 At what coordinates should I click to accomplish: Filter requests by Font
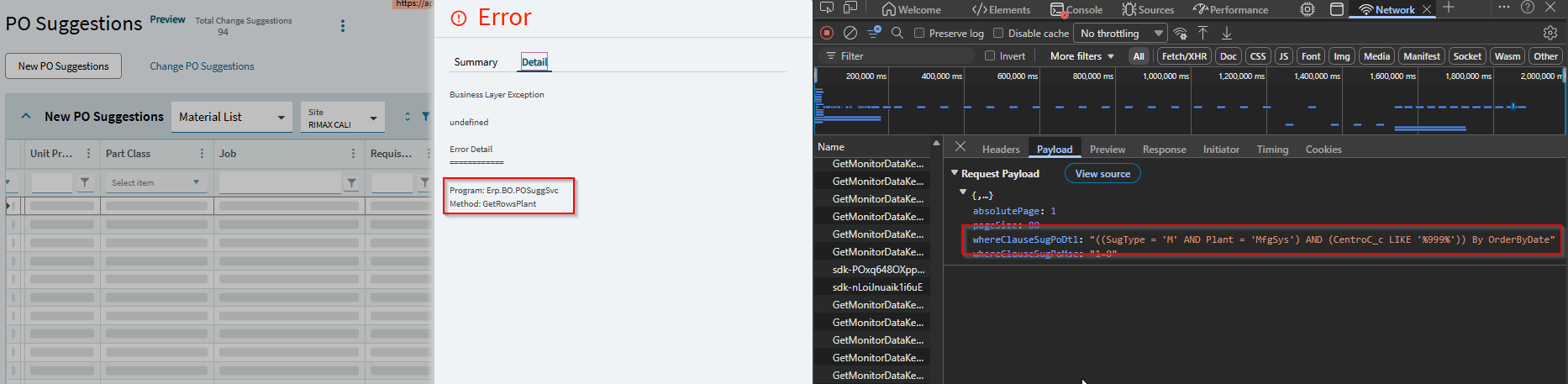(1311, 56)
